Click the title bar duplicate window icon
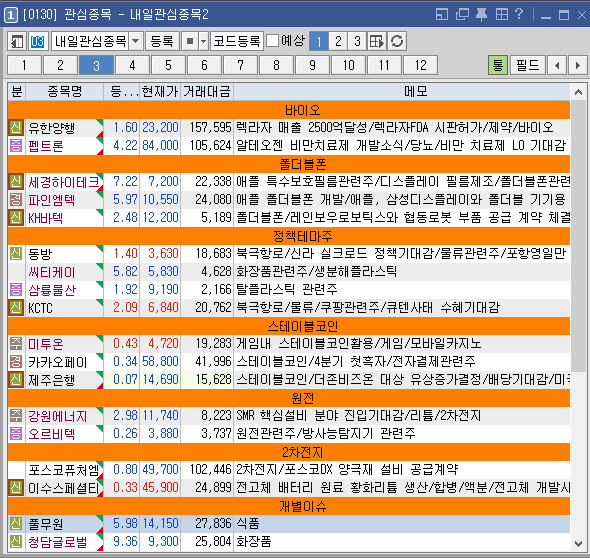This screenshot has height=558, width=590. coord(462,14)
